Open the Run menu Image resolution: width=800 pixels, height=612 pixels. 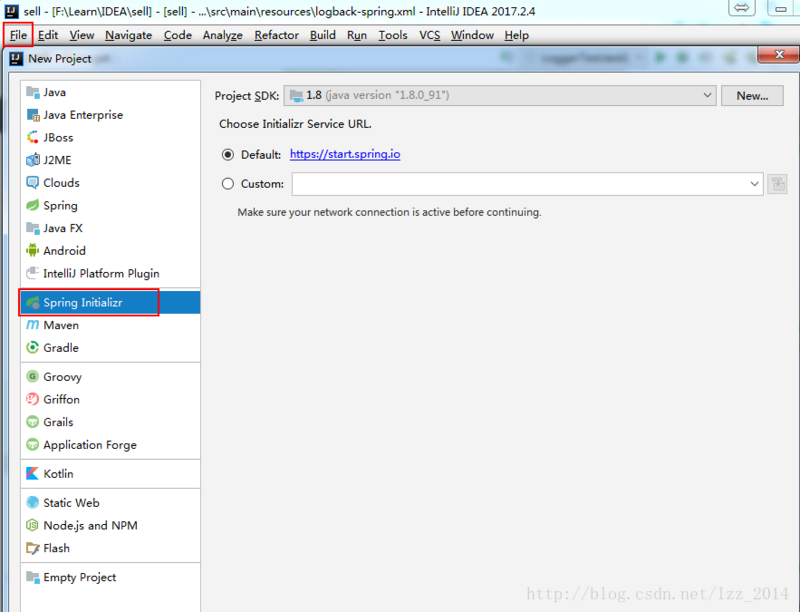pos(357,35)
